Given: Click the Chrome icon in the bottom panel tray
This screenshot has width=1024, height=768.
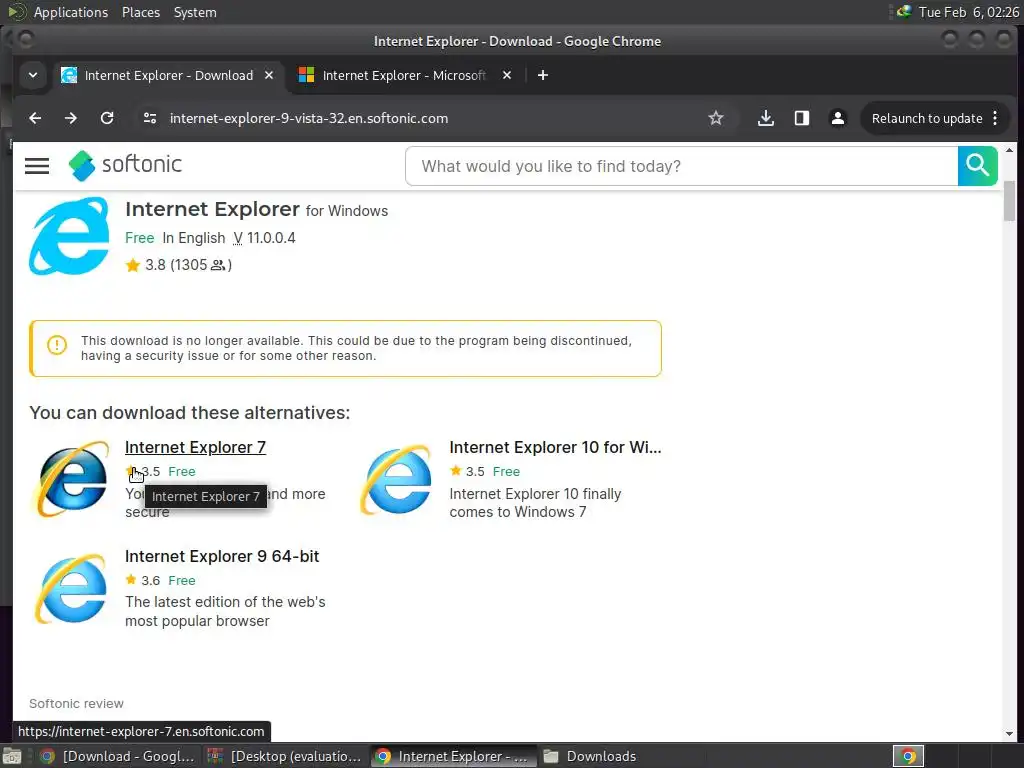Looking at the screenshot, I should coord(908,756).
